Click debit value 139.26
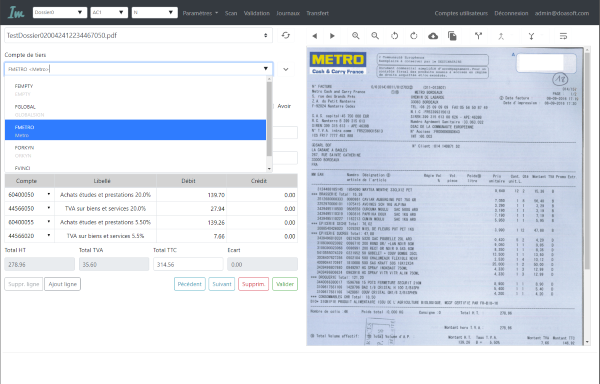600x384 pixels. (216, 222)
